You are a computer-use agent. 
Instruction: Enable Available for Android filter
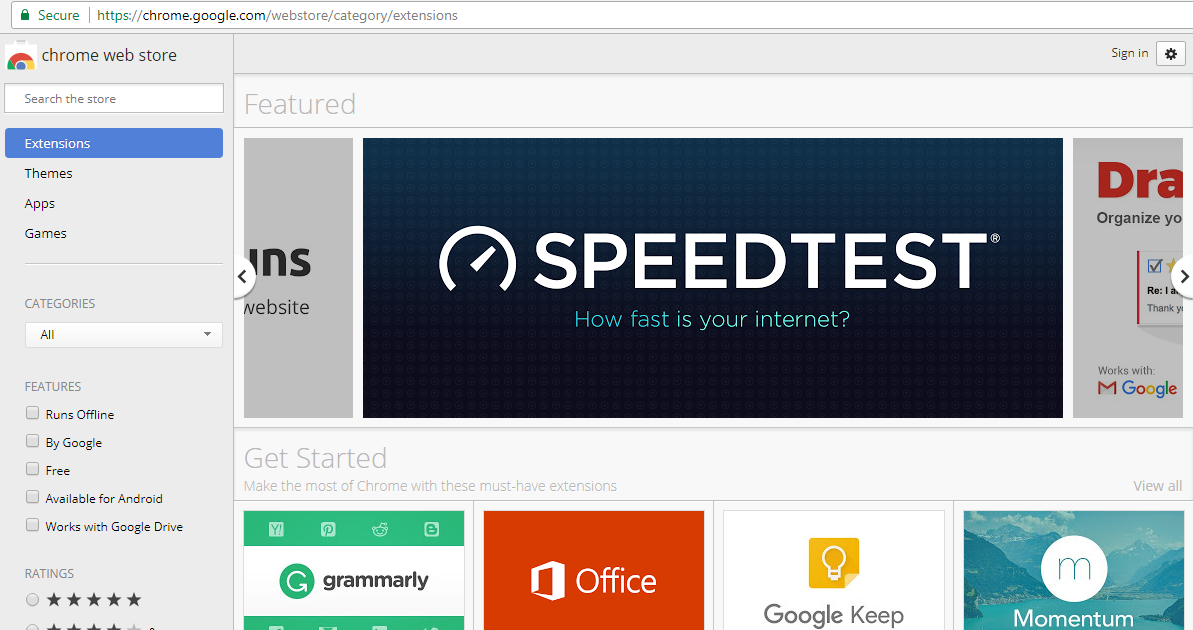point(32,497)
